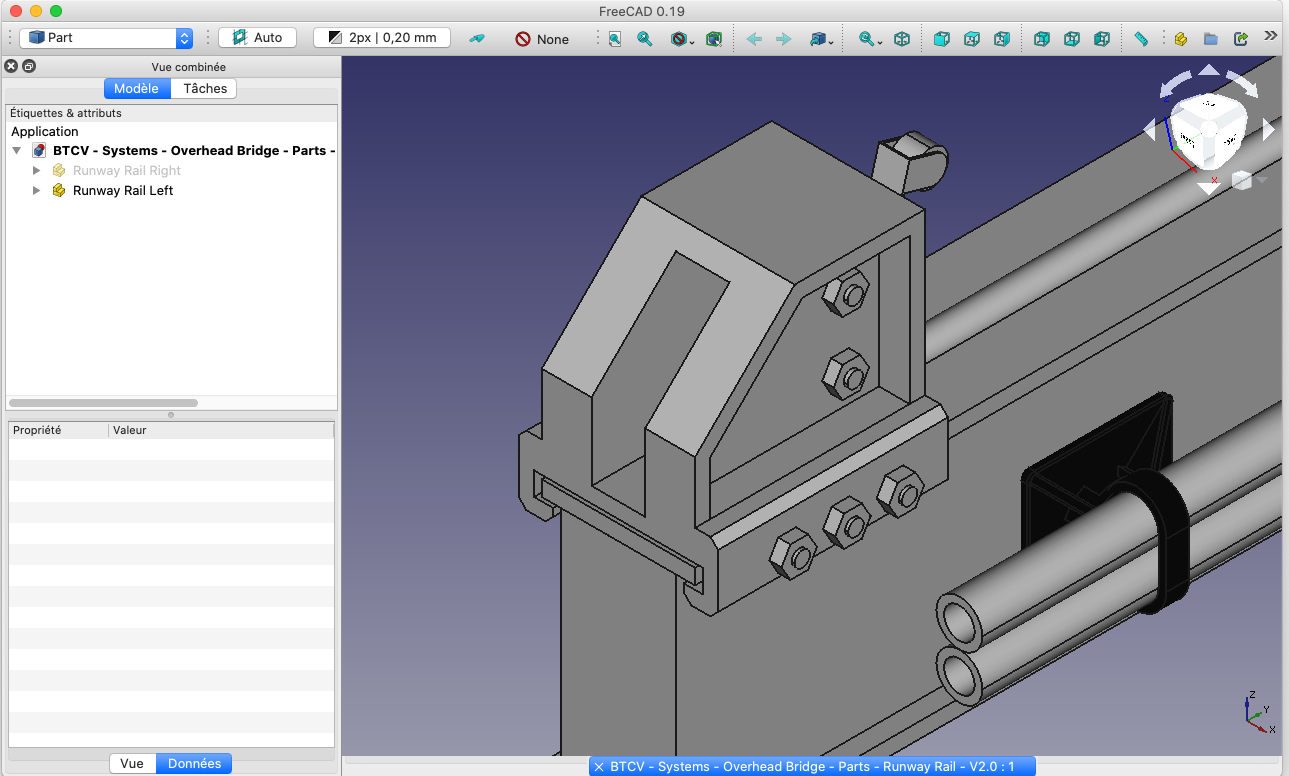Toggle the None snapping/construction group button
Screen dimensions: 1289x776
click(x=541, y=39)
